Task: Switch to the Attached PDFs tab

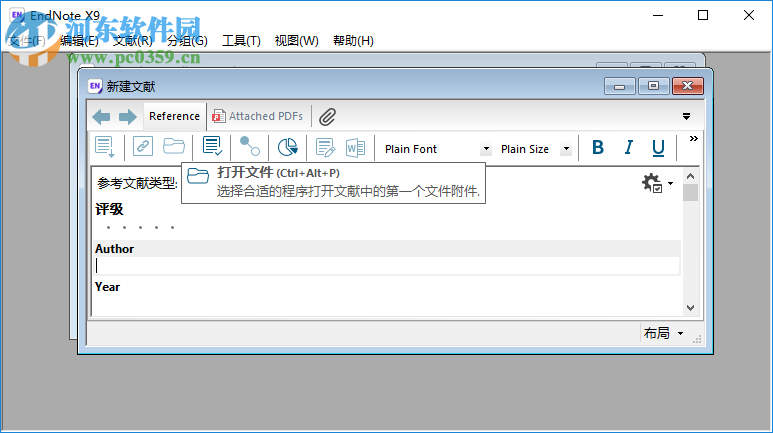Action: [x=257, y=116]
